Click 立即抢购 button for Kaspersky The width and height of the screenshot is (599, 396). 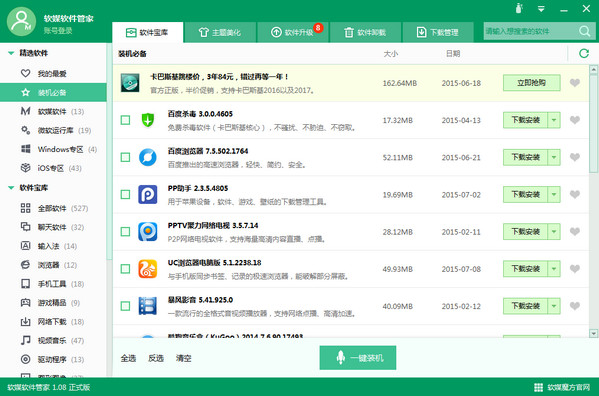click(x=531, y=83)
